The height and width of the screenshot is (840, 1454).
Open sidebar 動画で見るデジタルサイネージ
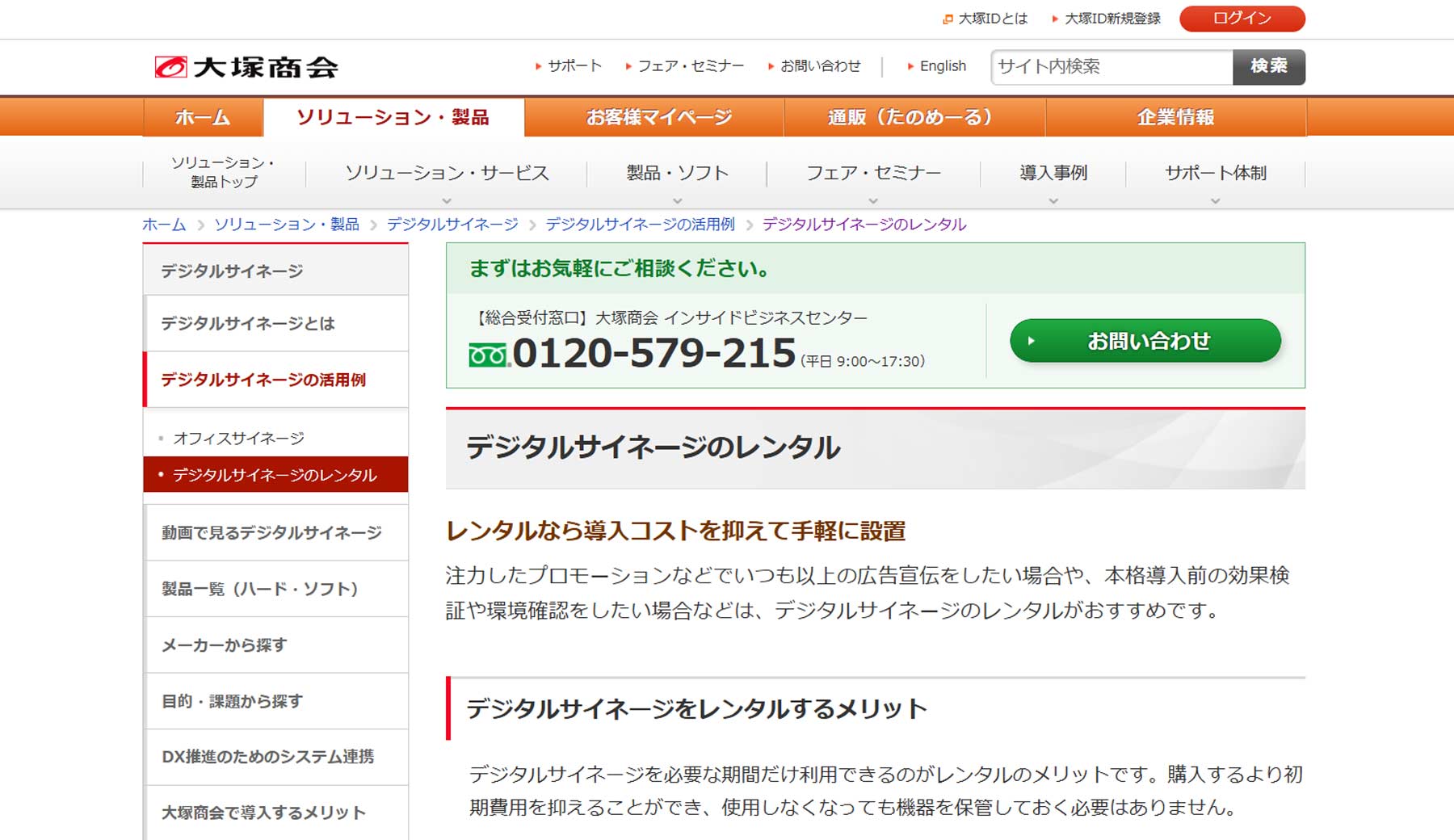275,532
